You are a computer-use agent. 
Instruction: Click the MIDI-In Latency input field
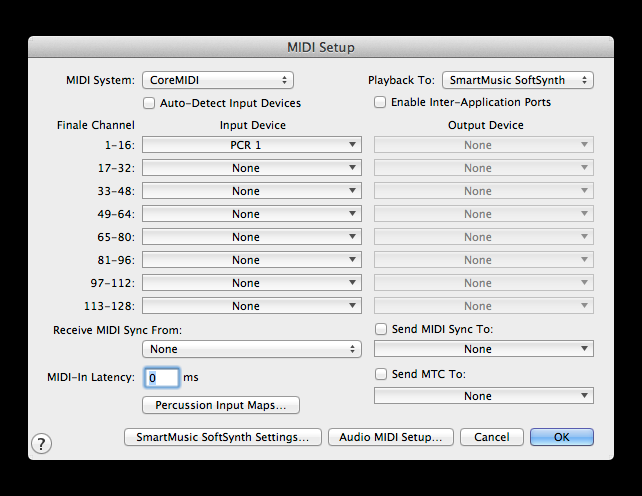pyautogui.click(x=162, y=378)
